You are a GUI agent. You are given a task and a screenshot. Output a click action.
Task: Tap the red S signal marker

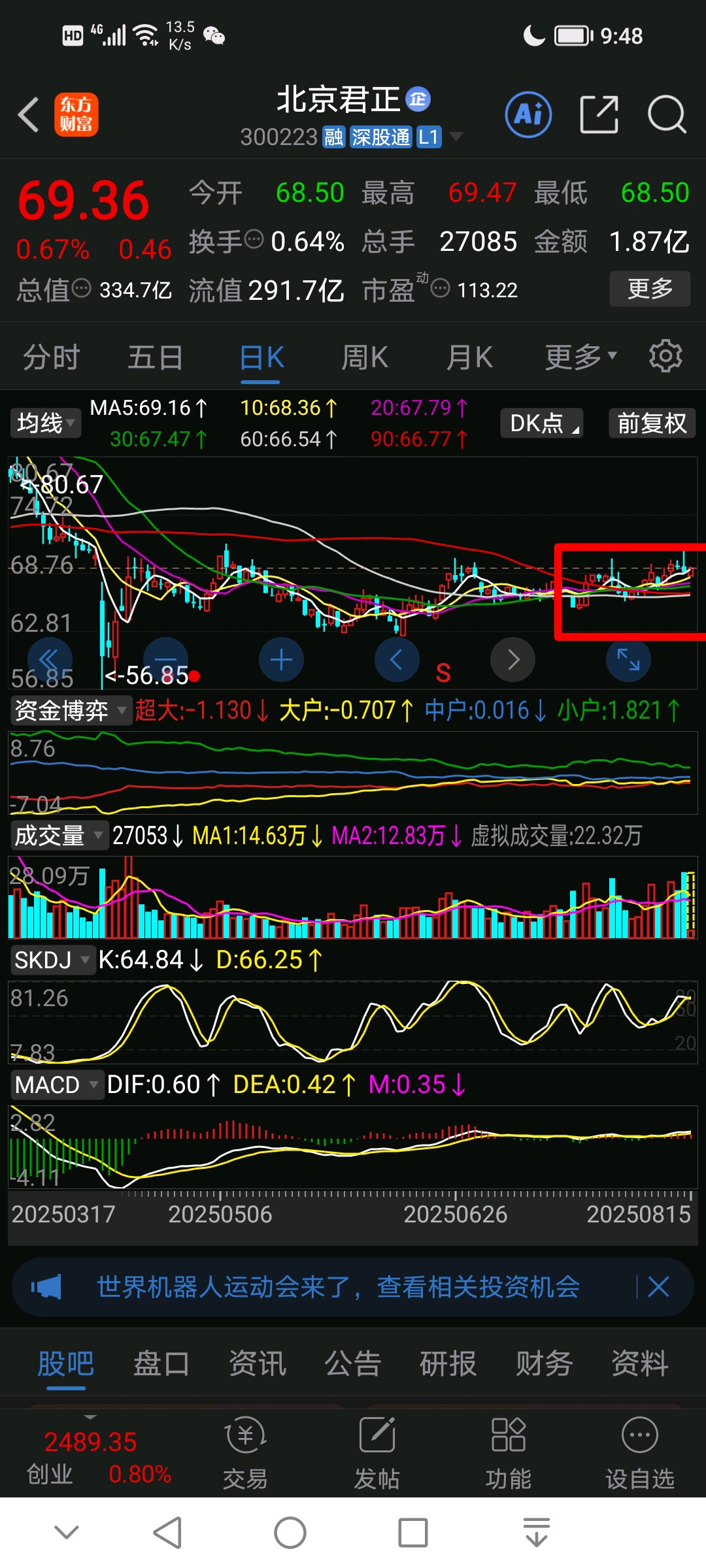click(443, 673)
